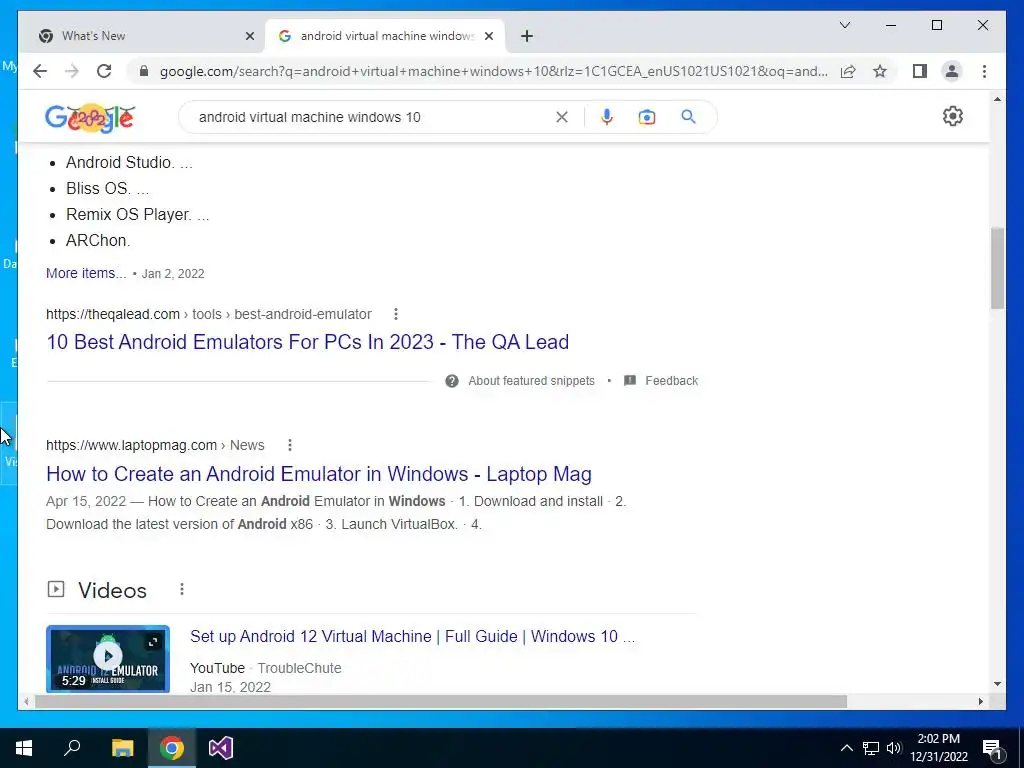Screen dimensions: 1024x768
Task: Open a new tab with the plus button
Action: [527, 36]
